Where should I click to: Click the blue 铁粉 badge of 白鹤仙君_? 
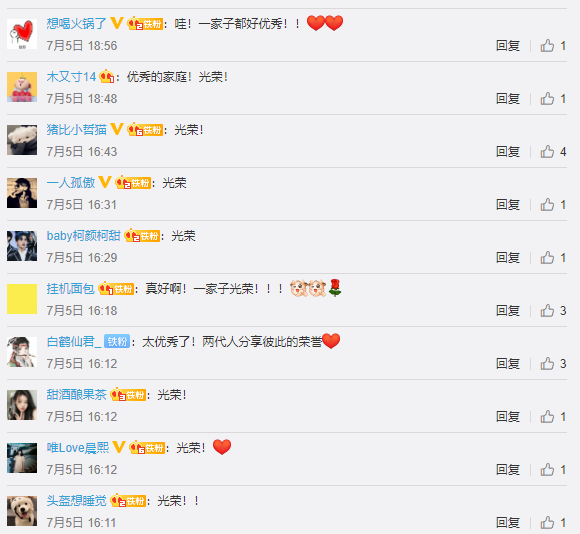pyautogui.click(x=117, y=341)
